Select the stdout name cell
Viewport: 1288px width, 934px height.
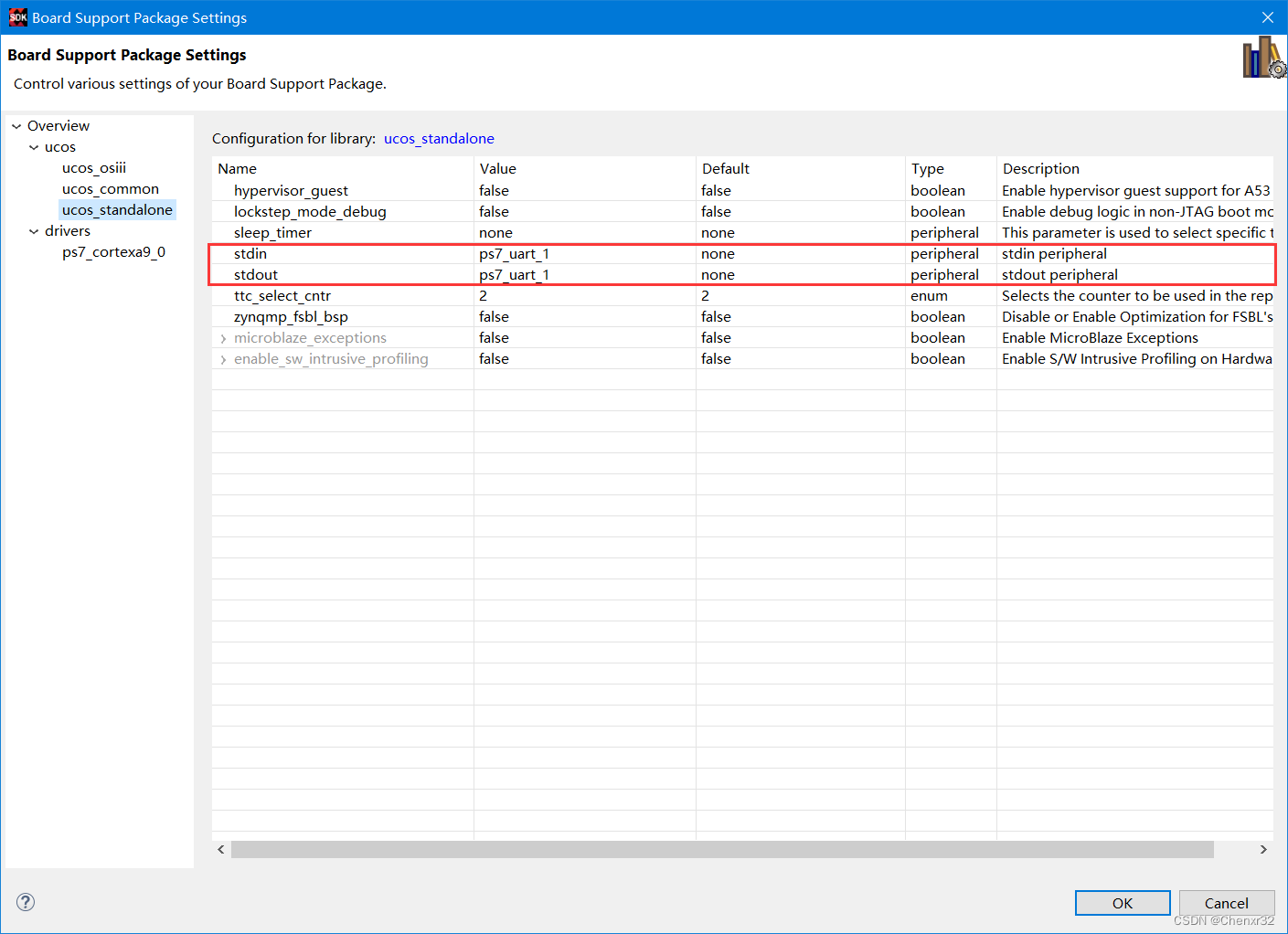coord(343,275)
